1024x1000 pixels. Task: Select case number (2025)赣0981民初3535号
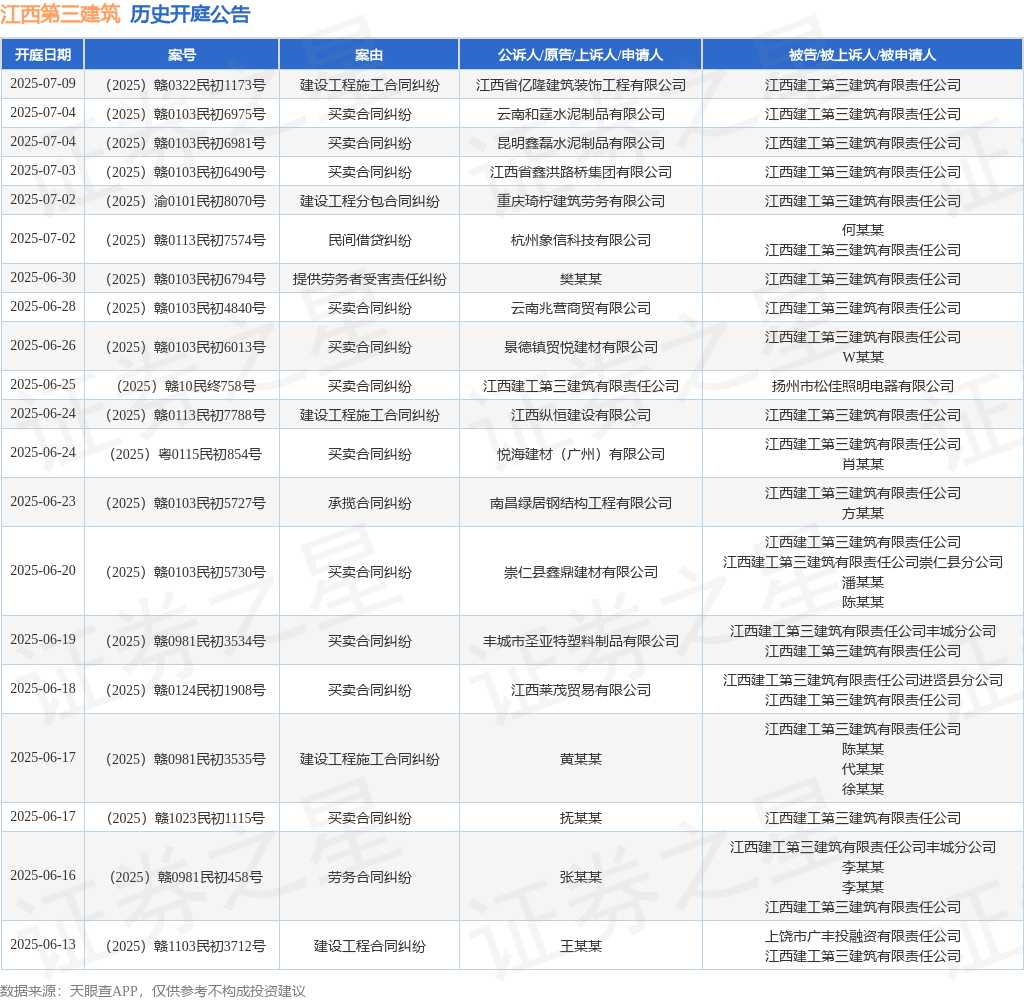click(185, 760)
